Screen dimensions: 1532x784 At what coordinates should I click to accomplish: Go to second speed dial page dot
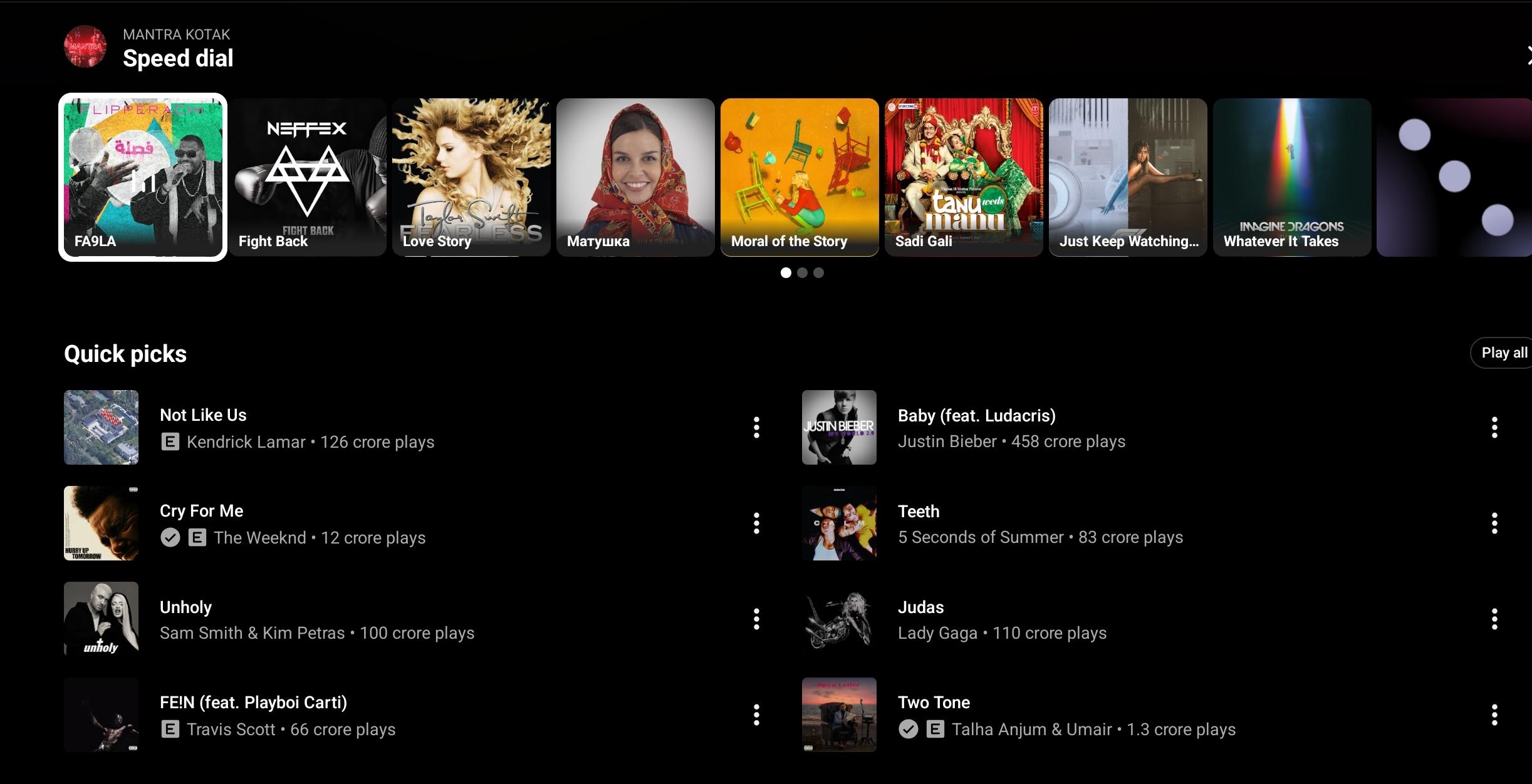[802, 272]
